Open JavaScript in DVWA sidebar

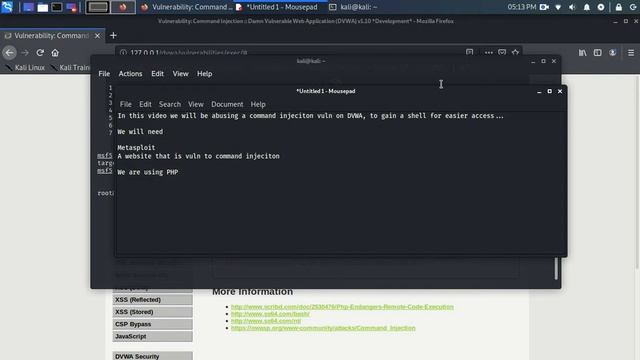pos(152,336)
